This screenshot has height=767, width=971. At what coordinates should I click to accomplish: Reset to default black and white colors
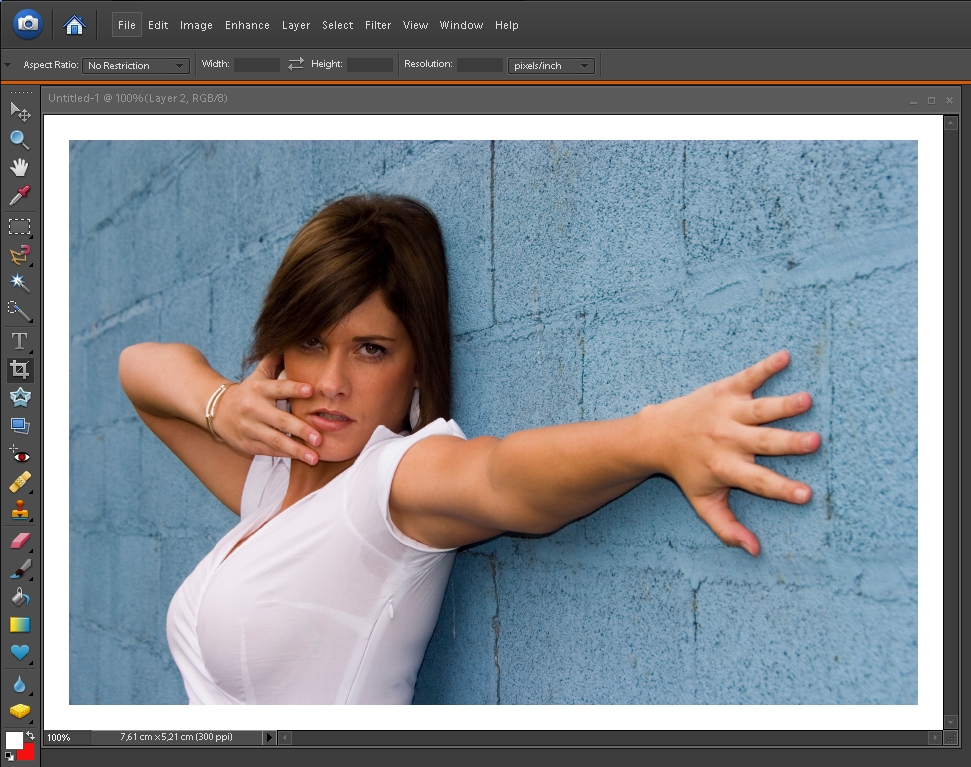(x=9, y=757)
